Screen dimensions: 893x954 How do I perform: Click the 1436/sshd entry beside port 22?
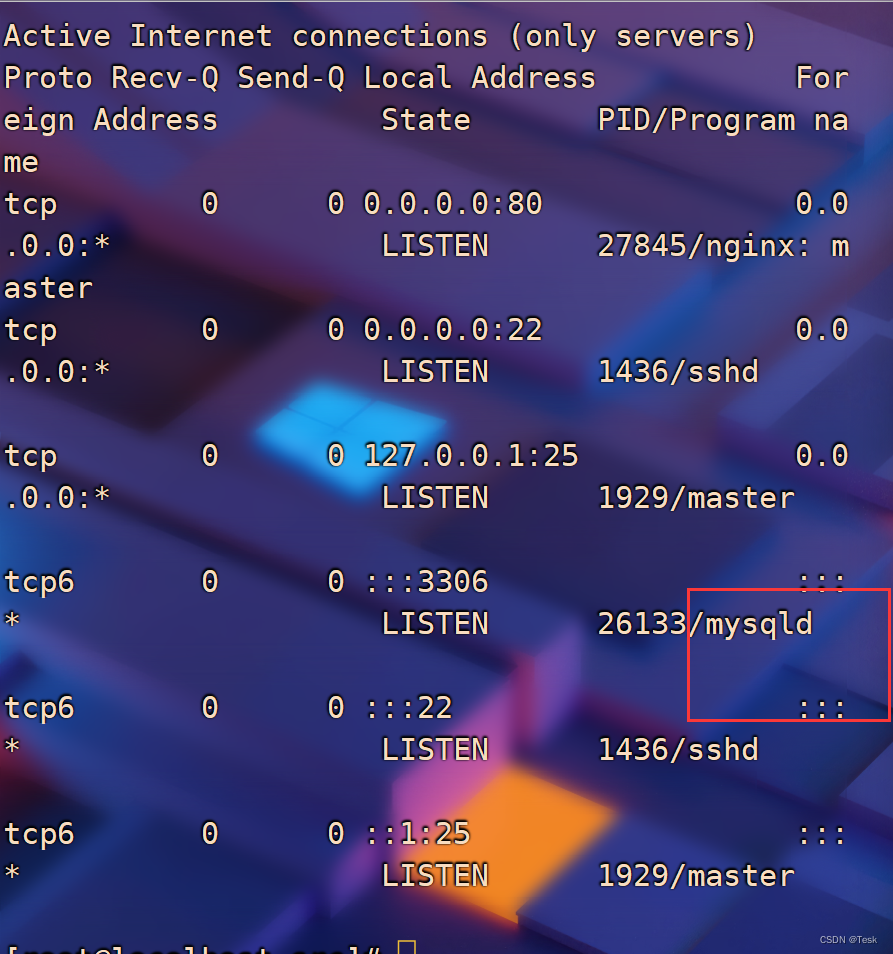[678, 371]
